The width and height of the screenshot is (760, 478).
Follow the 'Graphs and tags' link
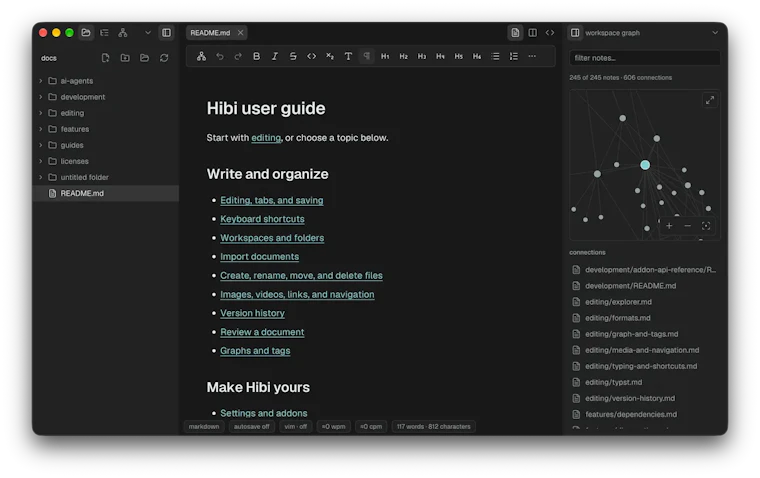[x=255, y=351]
